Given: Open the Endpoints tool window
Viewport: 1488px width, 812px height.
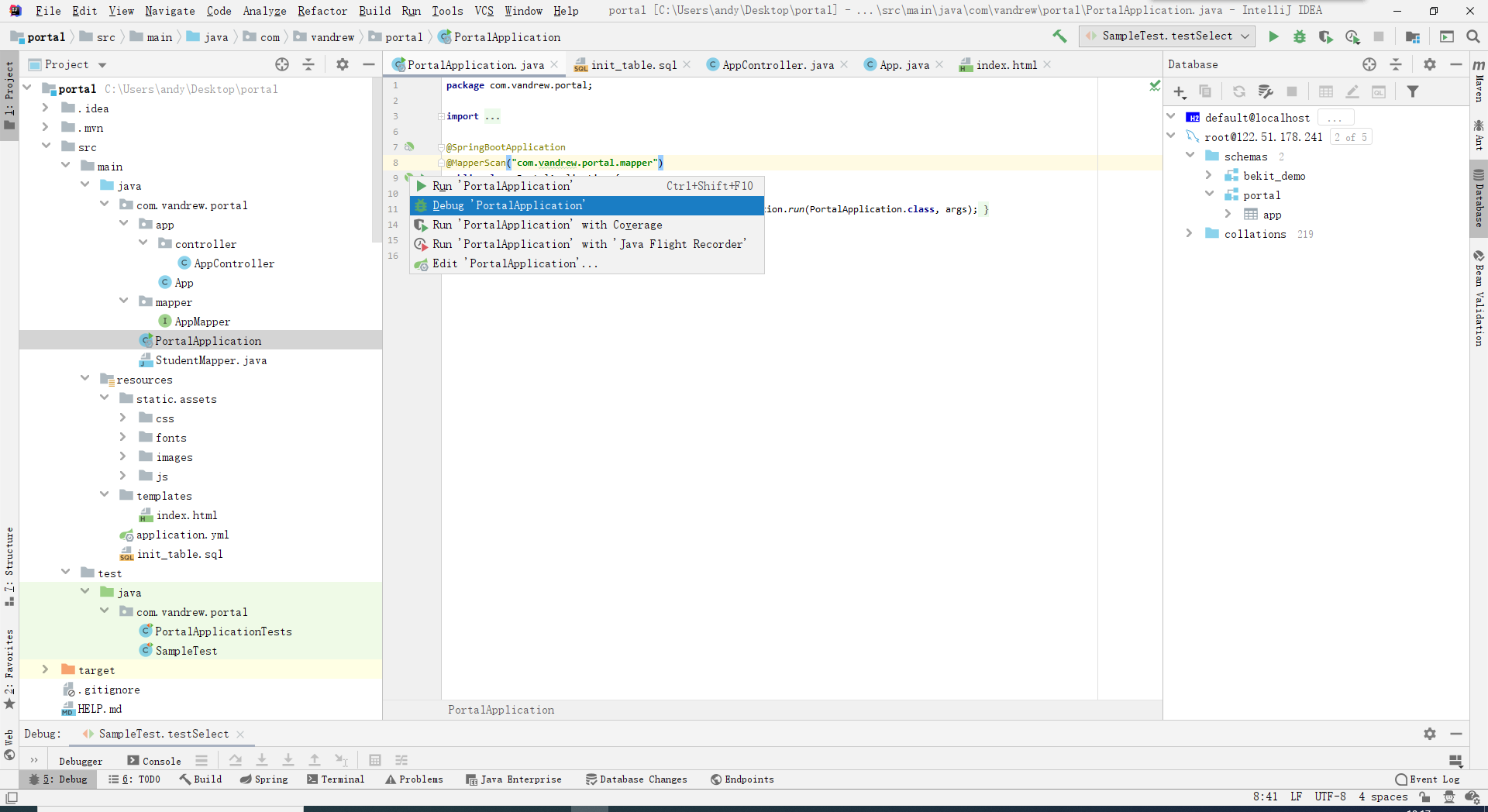Looking at the screenshot, I should (x=742, y=779).
